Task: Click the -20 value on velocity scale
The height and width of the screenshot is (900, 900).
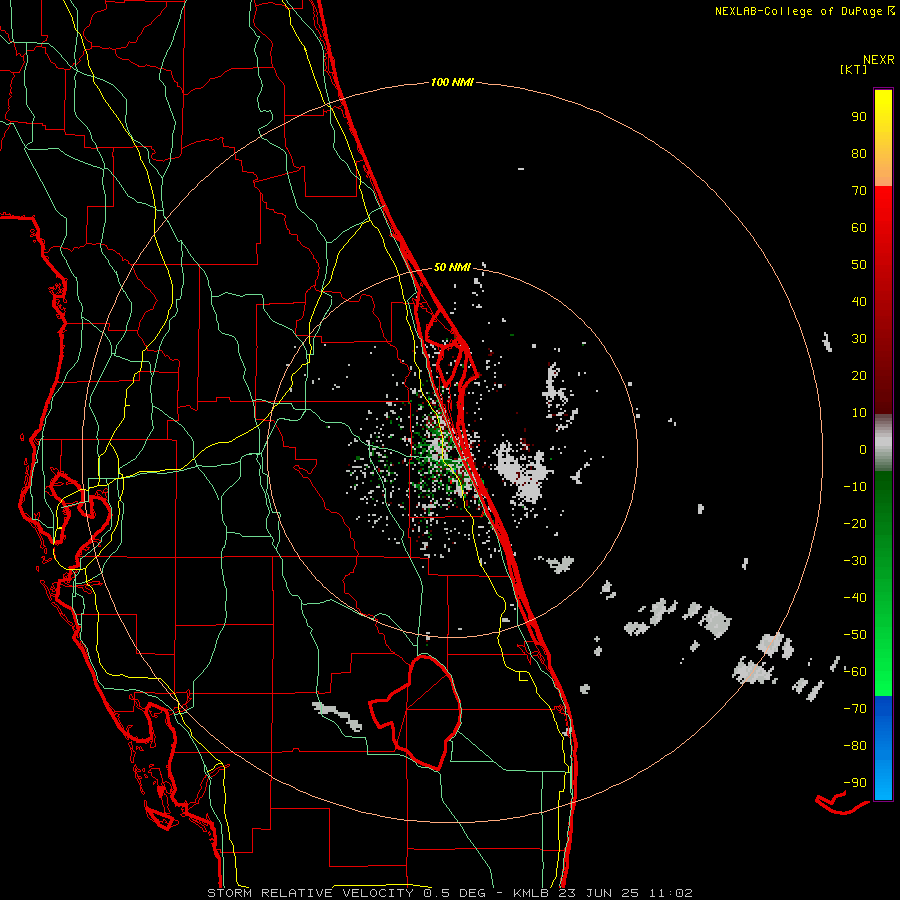Action: [855, 524]
